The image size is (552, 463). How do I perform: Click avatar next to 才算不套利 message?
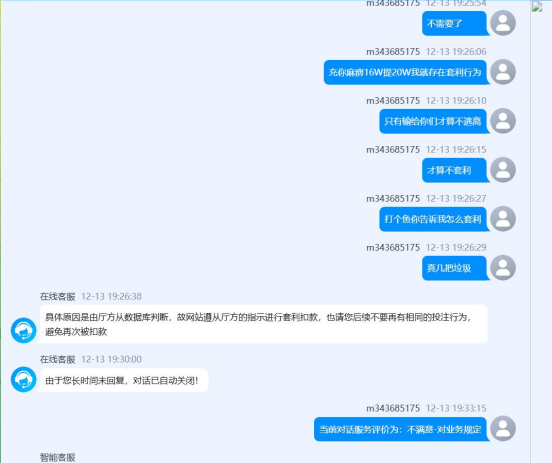pos(503,170)
